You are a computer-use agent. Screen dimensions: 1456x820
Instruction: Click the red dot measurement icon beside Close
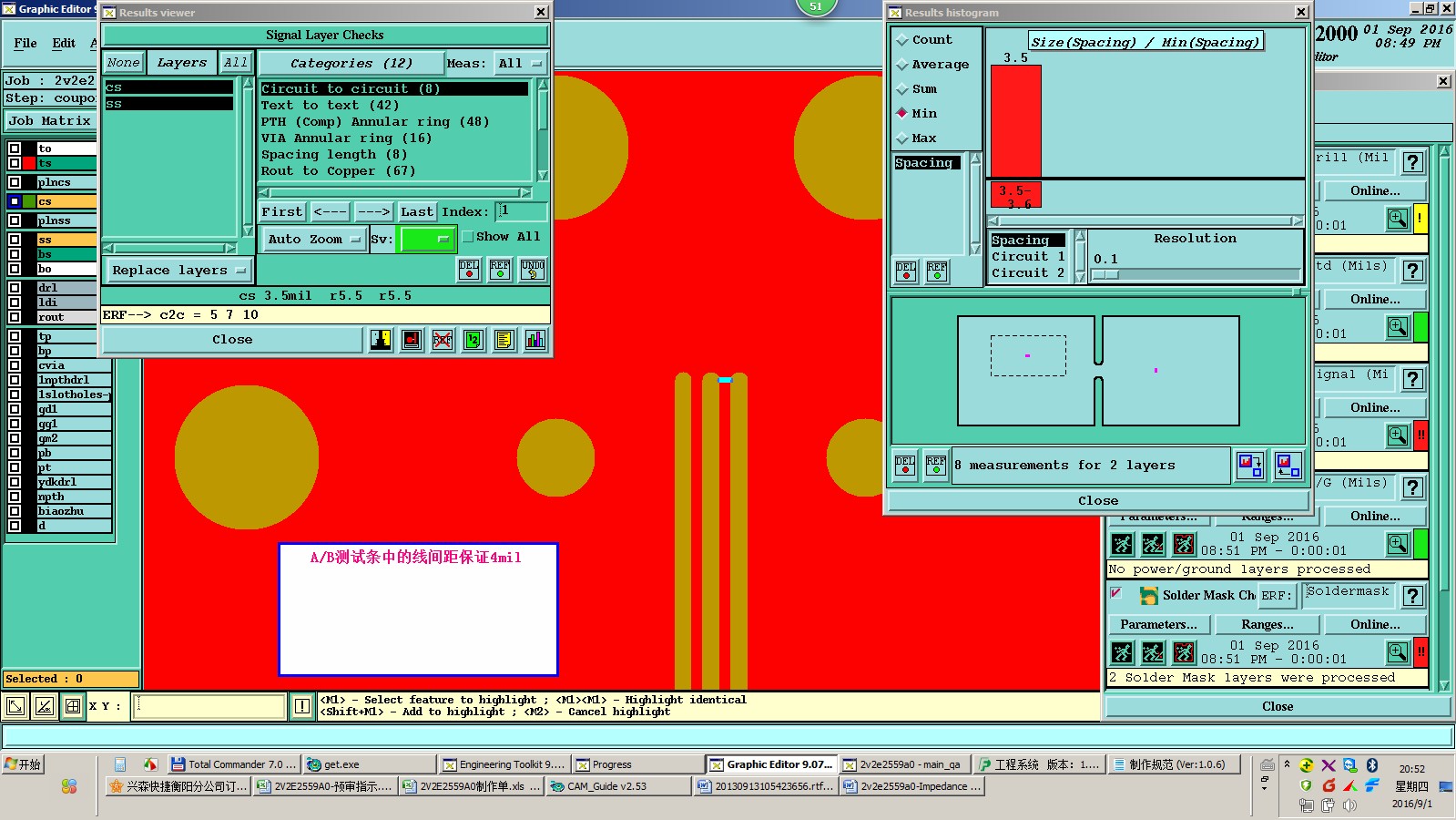click(x=412, y=340)
